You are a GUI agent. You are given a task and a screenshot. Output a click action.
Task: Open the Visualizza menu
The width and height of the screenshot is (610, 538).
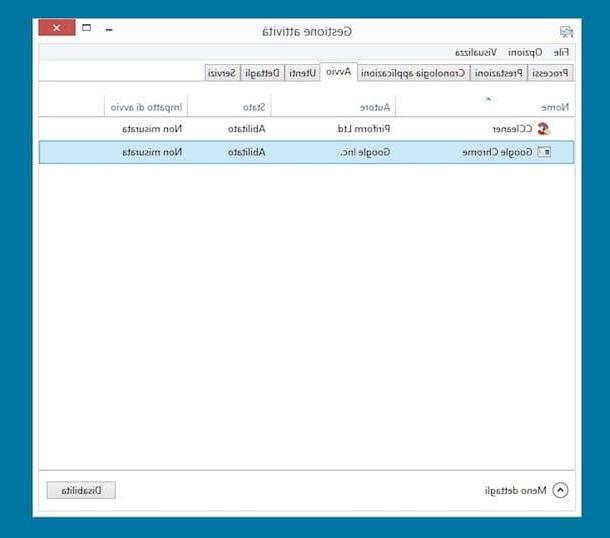click(x=476, y=52)
